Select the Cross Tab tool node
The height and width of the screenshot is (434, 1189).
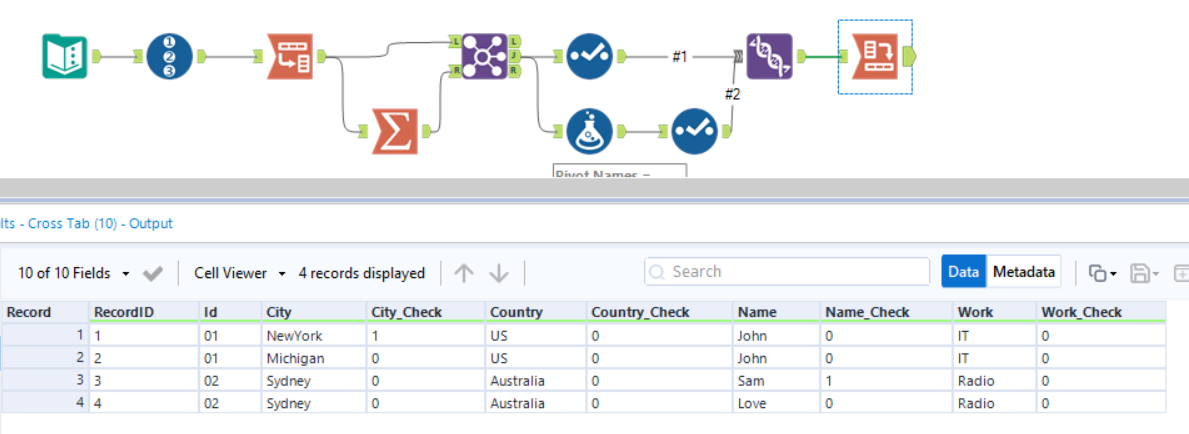coord(874,57)
